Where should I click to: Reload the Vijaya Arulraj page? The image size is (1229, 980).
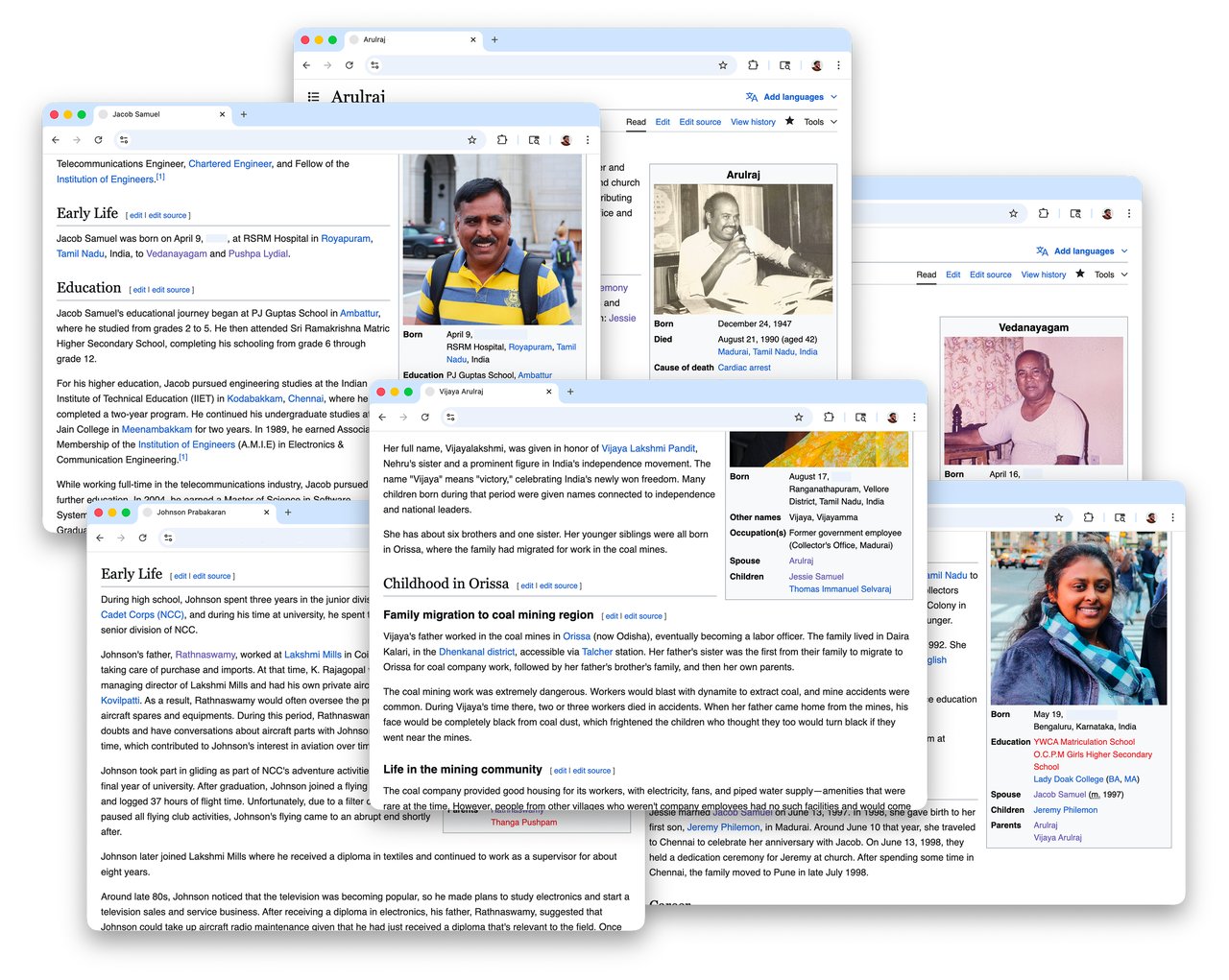(x=425, y=418)
